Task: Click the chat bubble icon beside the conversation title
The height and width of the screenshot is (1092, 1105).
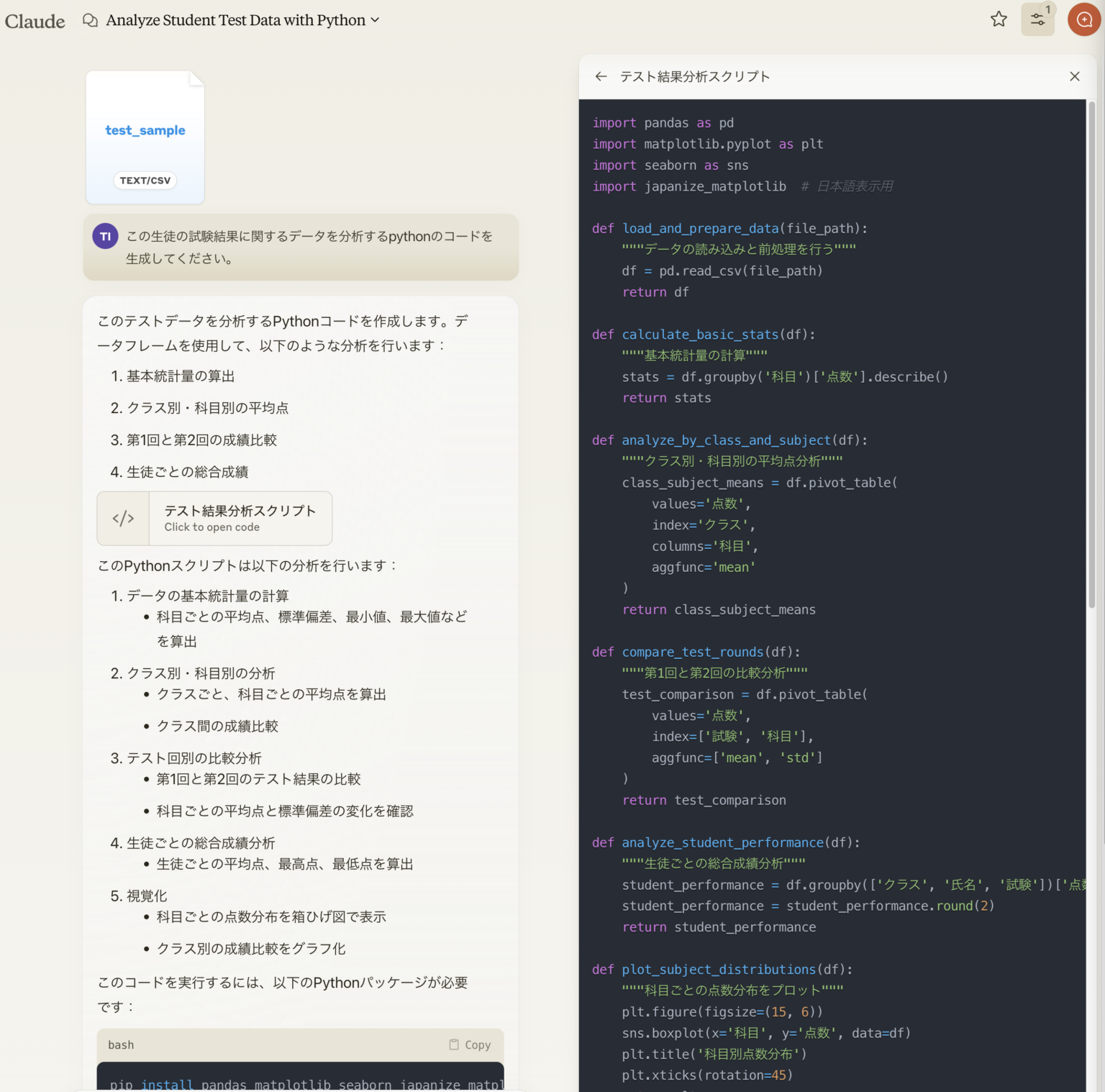Action: tap(89, 20)
